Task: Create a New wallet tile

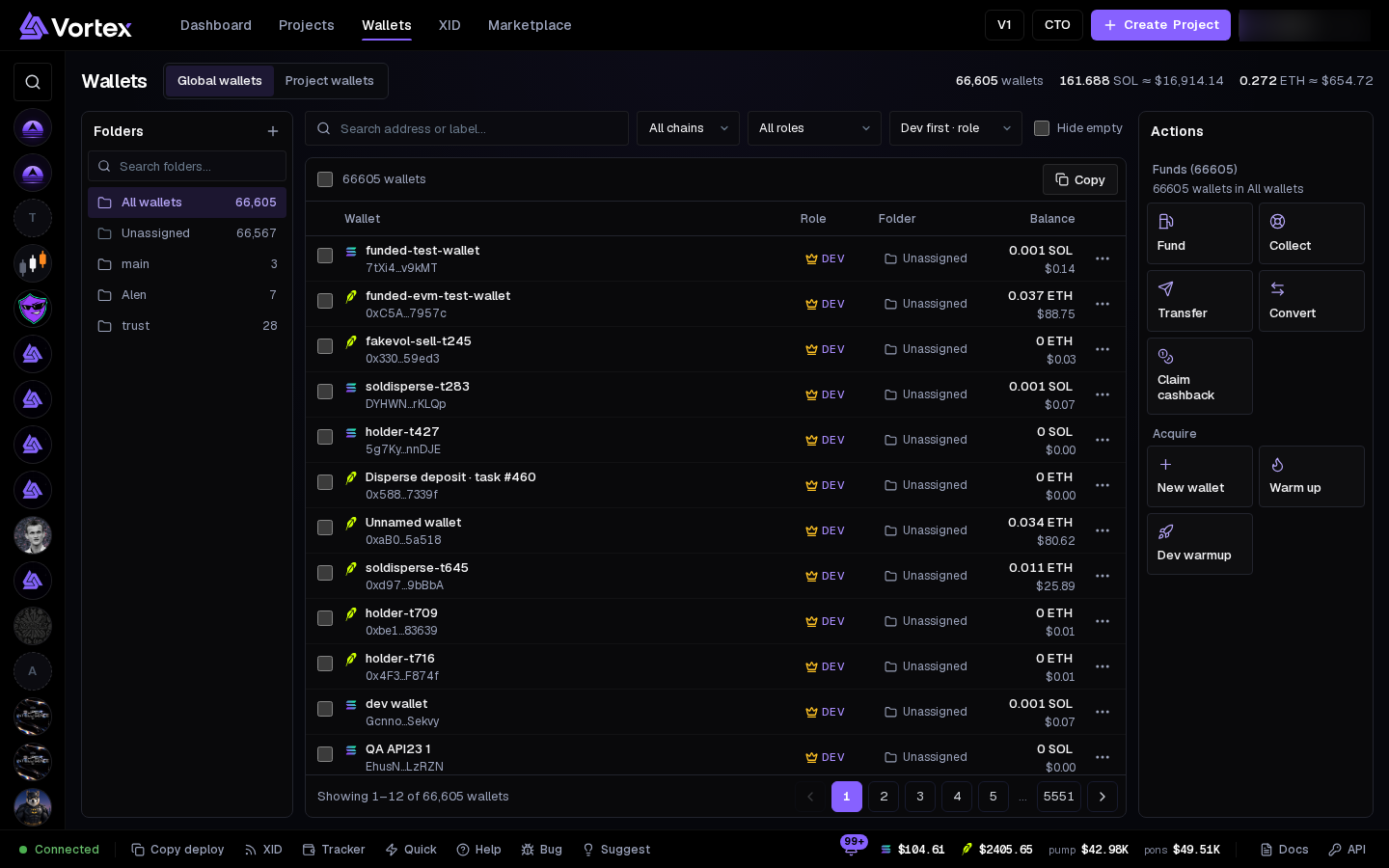Action: [x=1199, y=476]
